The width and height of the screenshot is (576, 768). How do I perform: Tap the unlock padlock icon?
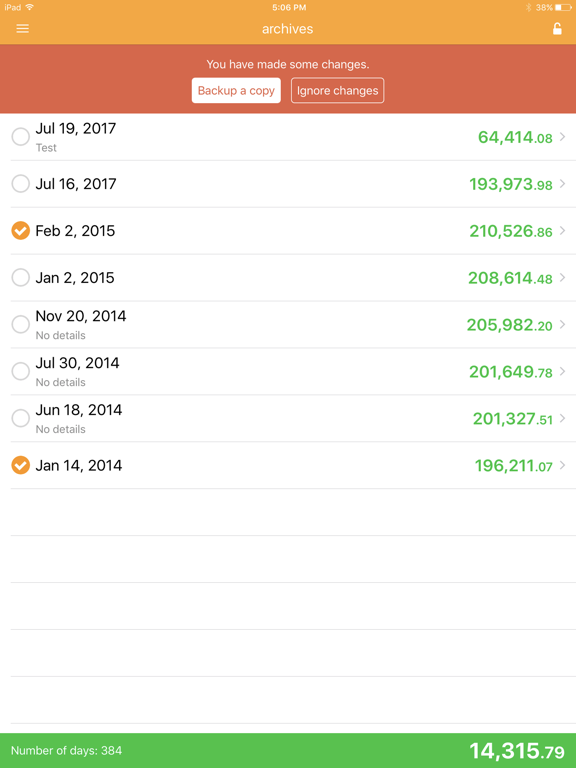(x=557, y=28)
